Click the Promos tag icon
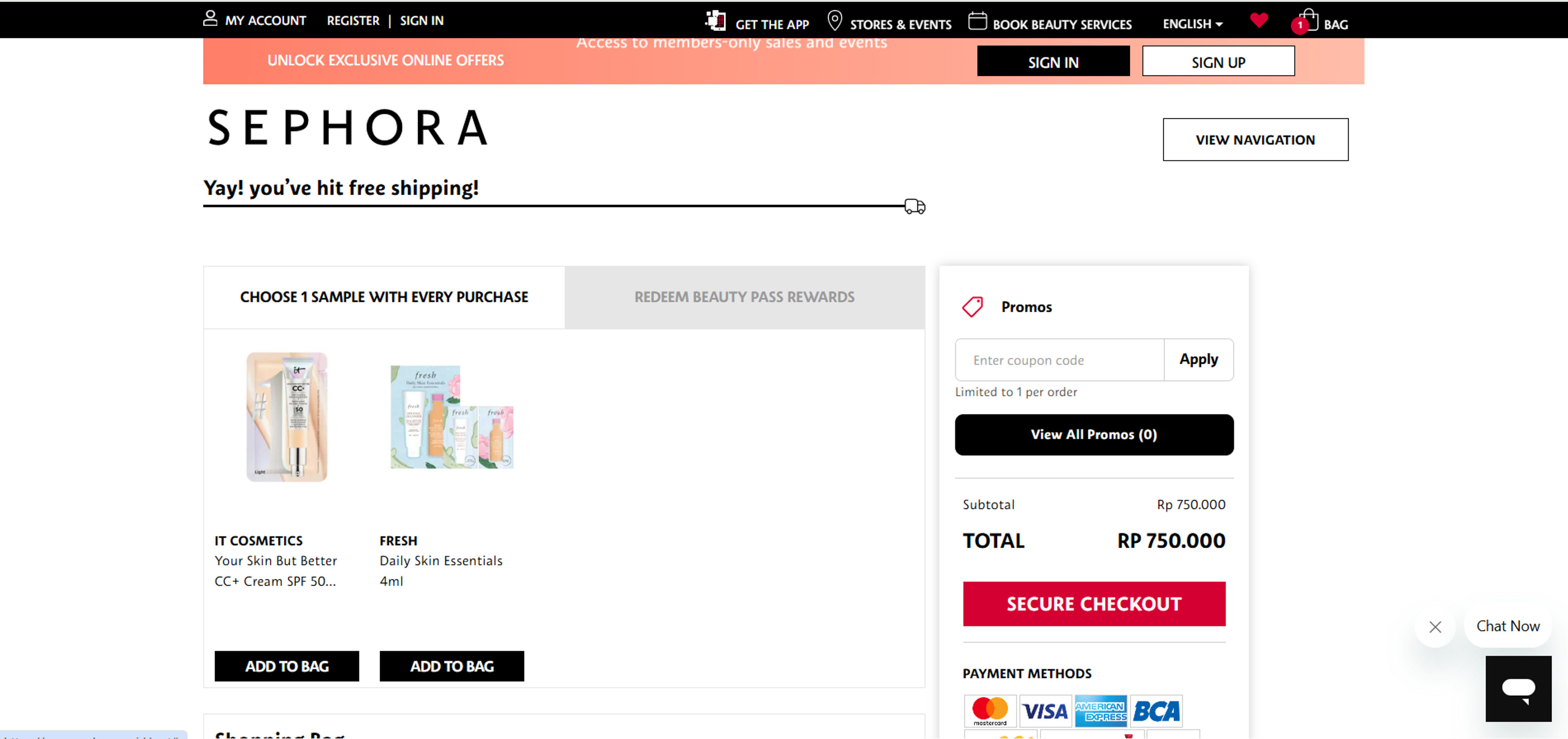This screenshot has width=1568, height=739. (972, 306)
